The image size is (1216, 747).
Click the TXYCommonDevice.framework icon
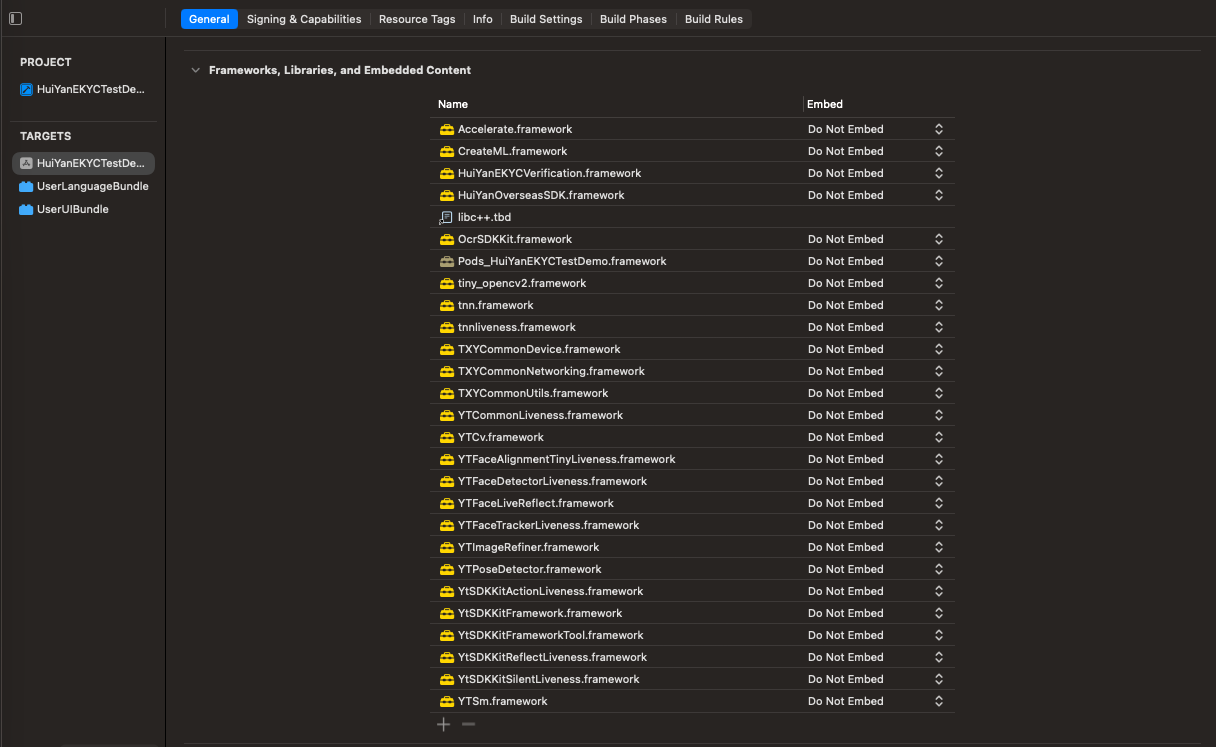point(447,349)
